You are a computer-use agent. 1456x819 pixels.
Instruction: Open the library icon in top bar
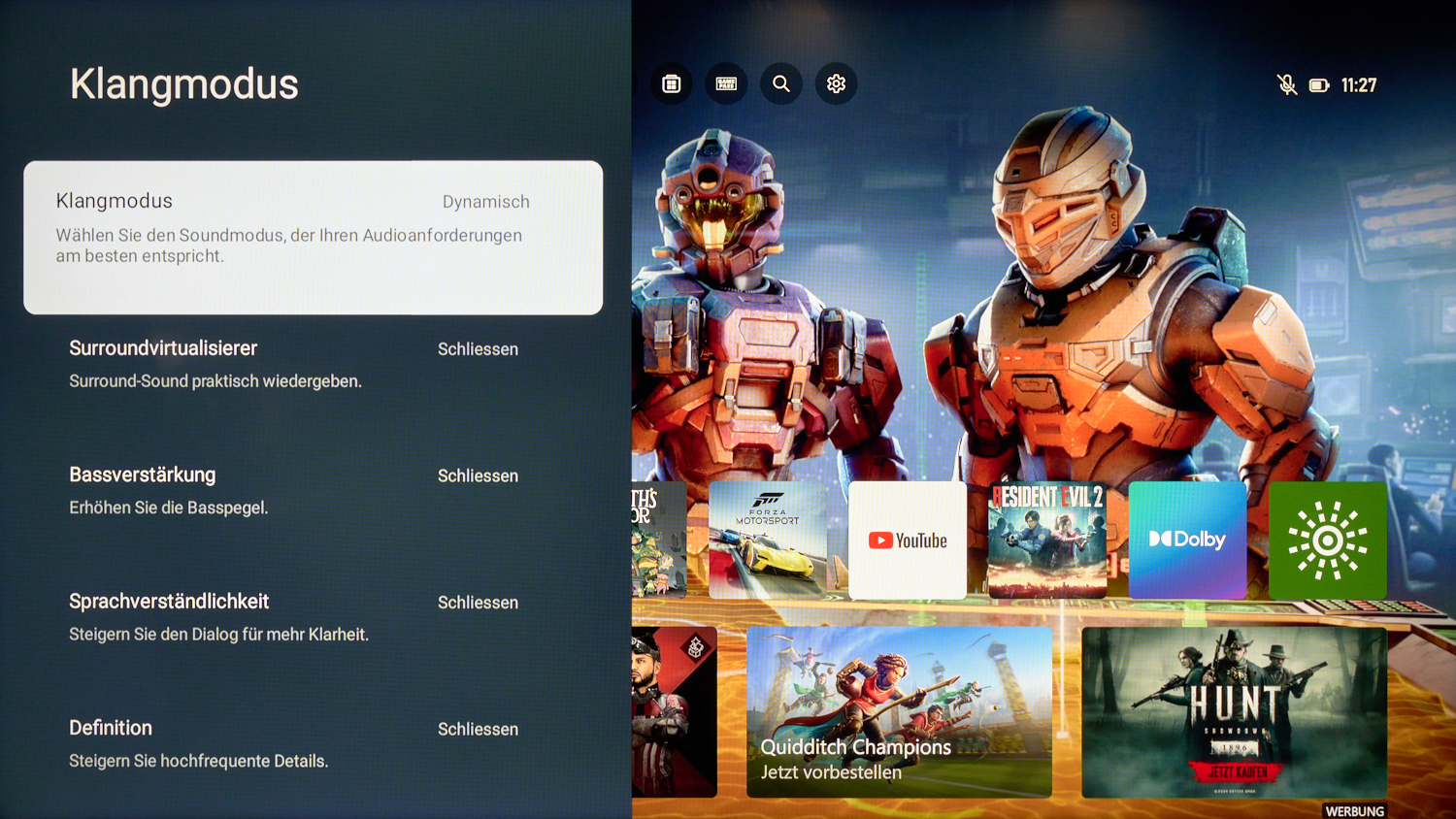(x=672, y=84)
